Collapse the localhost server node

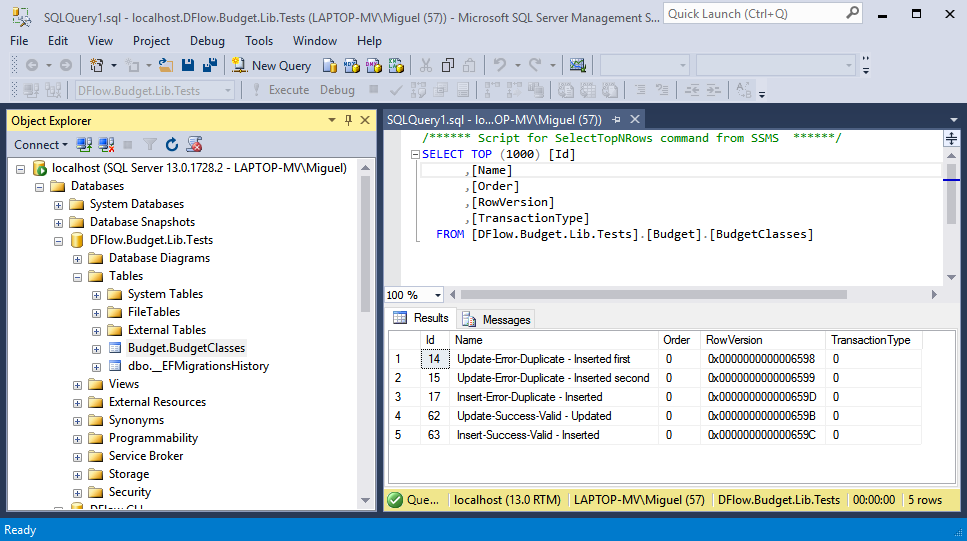[20, 168]
